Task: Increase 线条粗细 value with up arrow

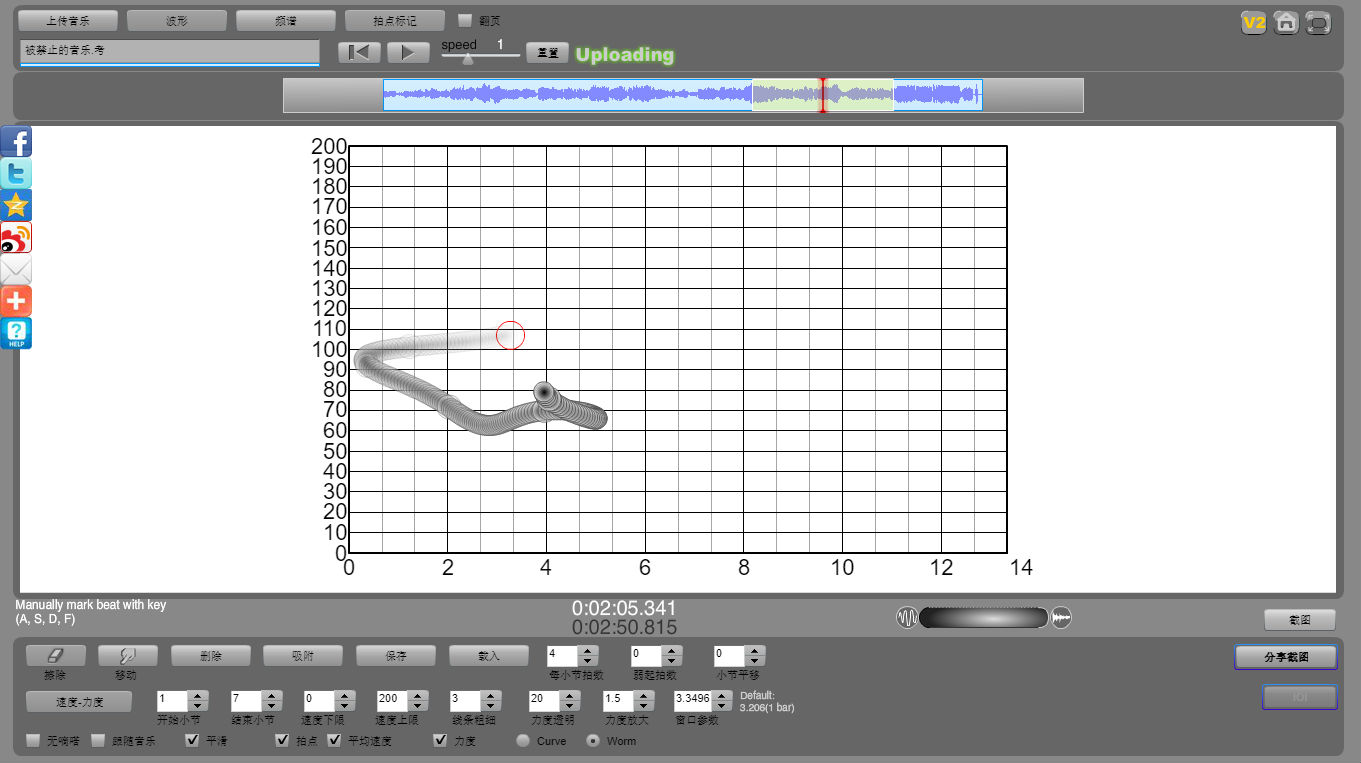Action: (x=491, y=695)
